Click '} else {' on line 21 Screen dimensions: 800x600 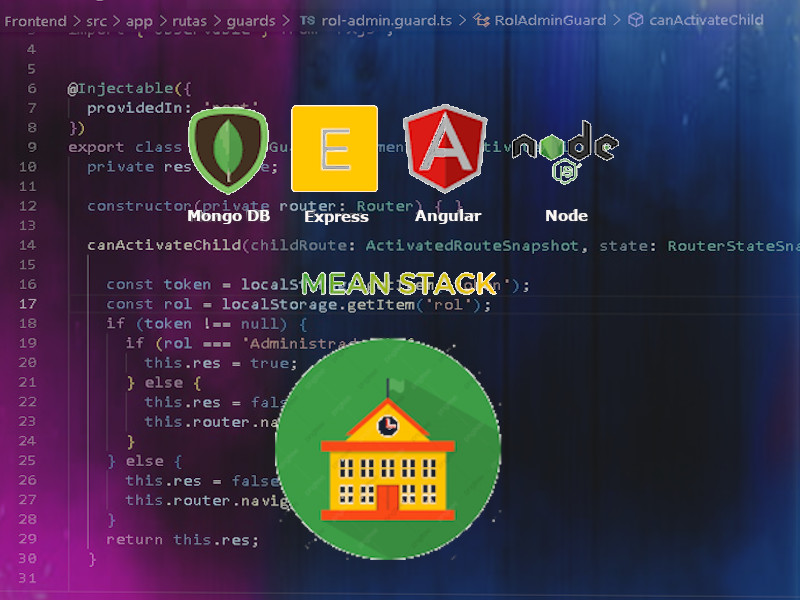pyautogui.click(x=163, y=383)
